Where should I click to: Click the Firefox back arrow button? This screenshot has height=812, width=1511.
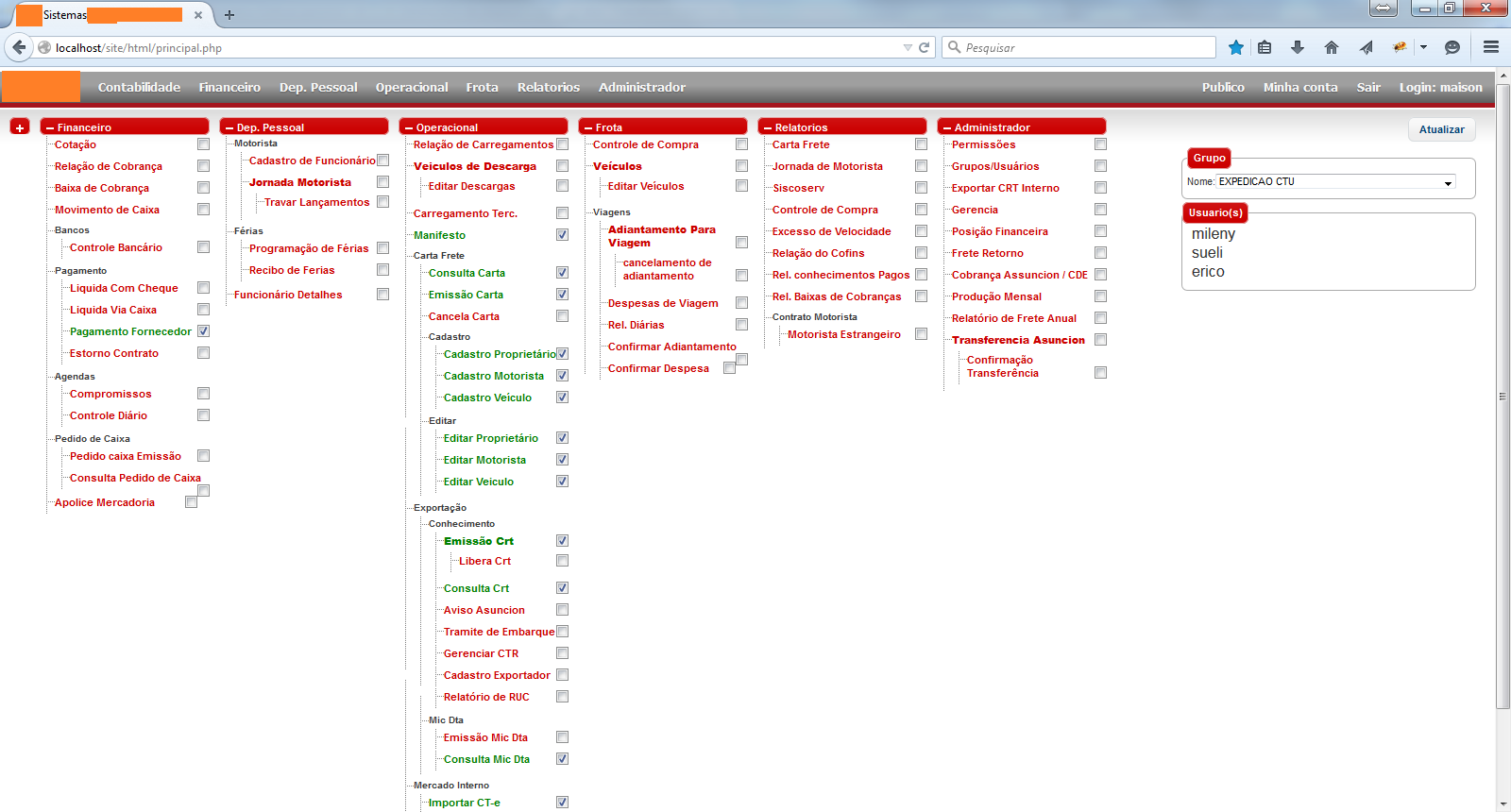[x=18, y=47]
